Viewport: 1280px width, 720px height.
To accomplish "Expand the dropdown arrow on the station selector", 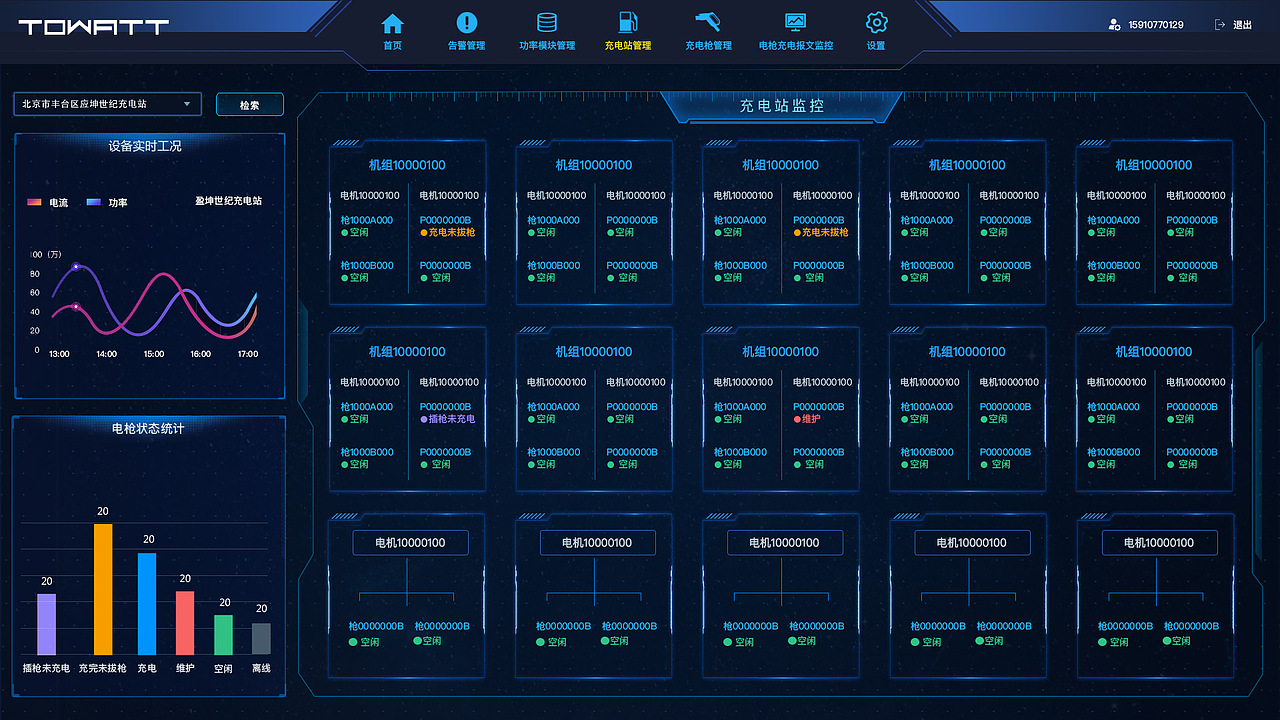I will 186,103.
